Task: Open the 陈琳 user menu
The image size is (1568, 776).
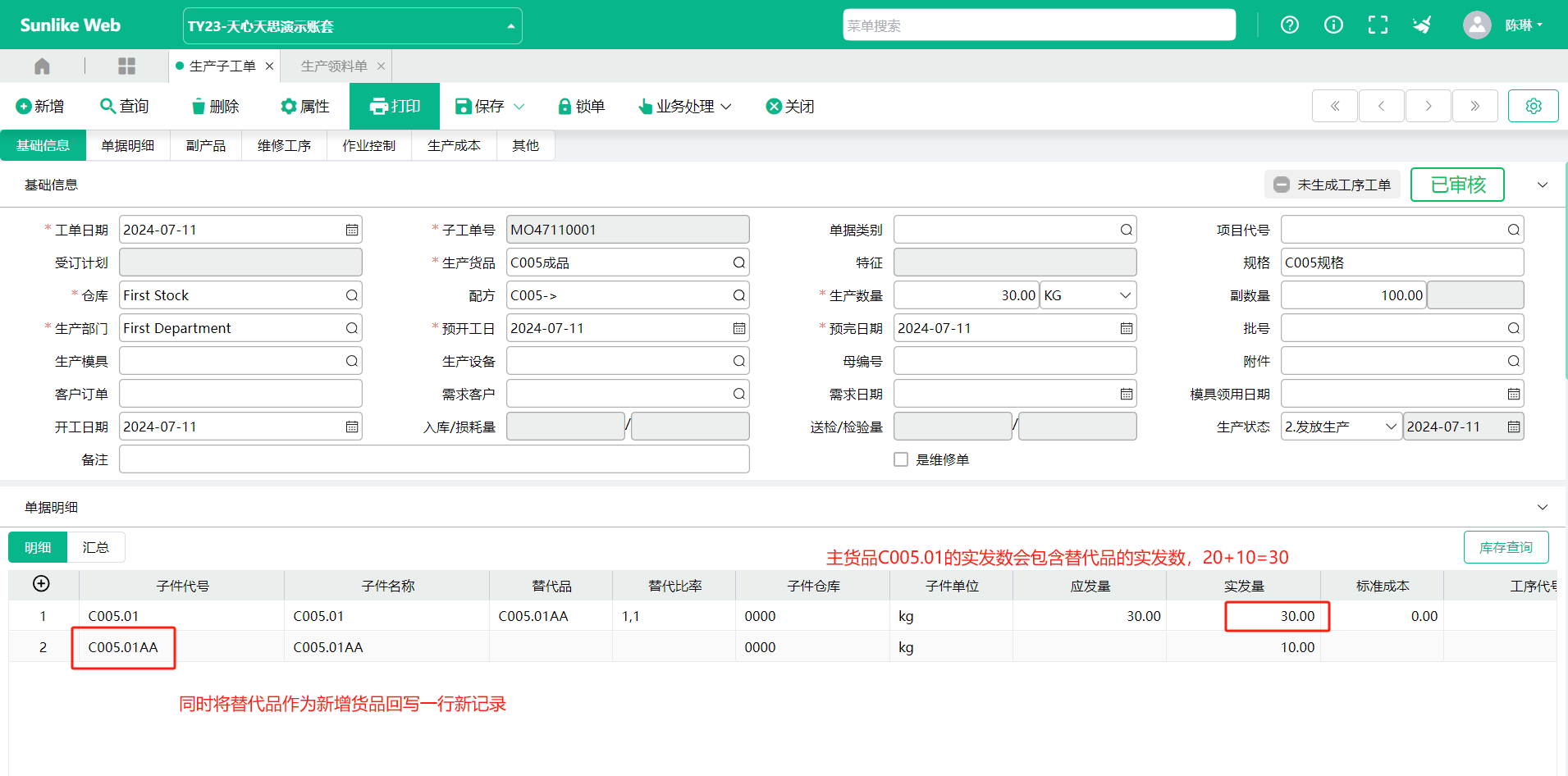Action: (x=1524, y=25)
